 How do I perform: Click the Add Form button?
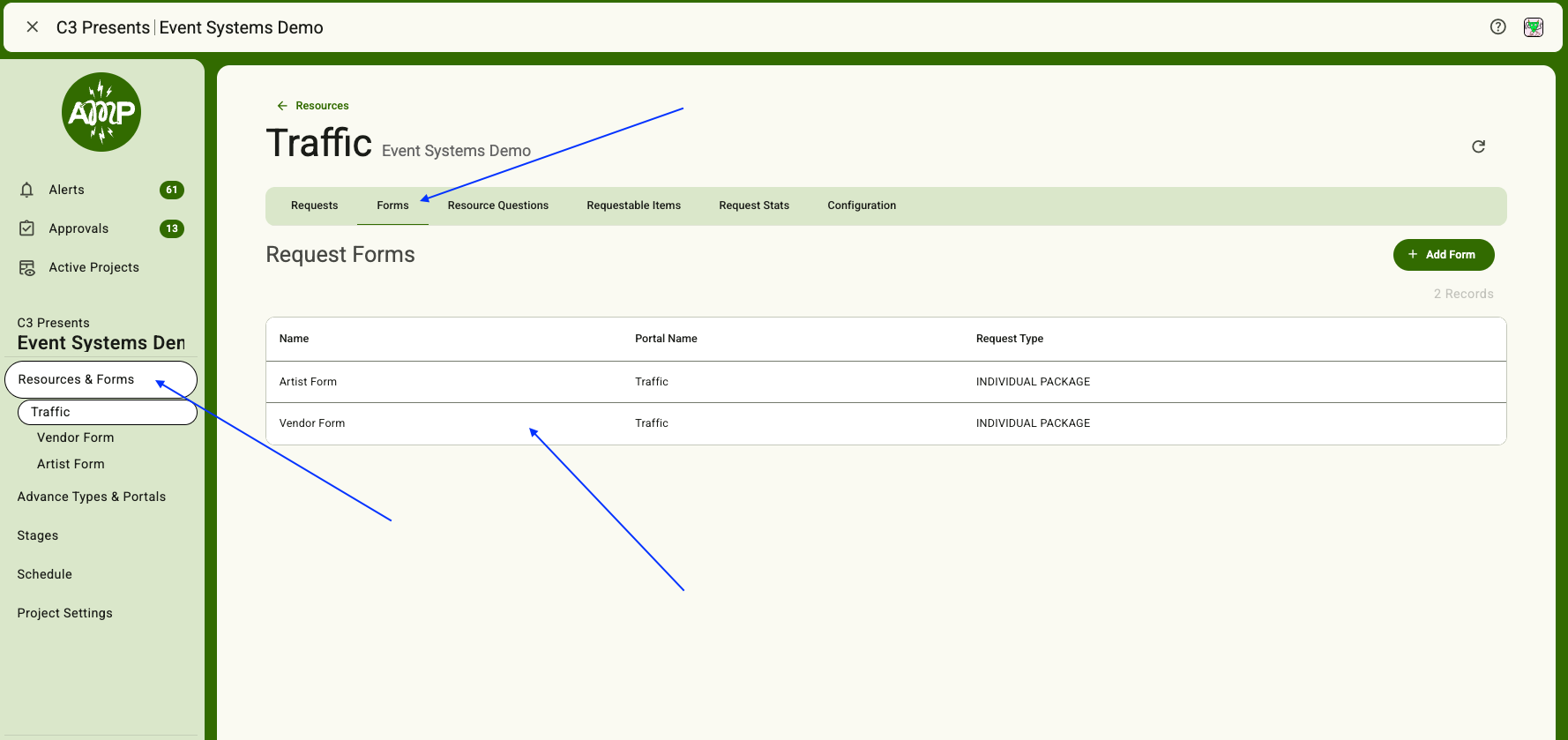(1444, 255)
